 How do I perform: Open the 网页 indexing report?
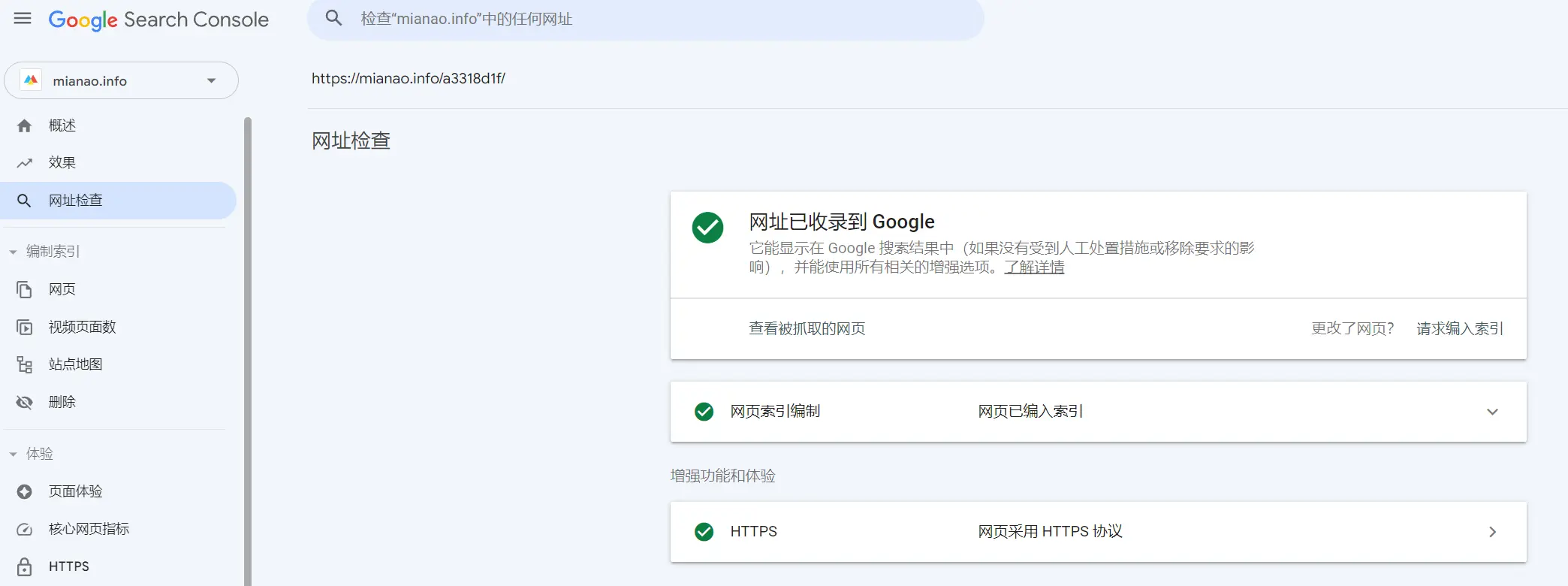(x=62, y=289)
